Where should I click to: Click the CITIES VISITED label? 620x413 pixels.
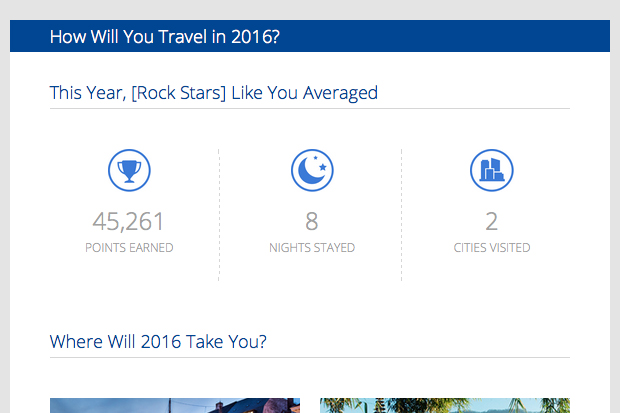coord(491,247)
